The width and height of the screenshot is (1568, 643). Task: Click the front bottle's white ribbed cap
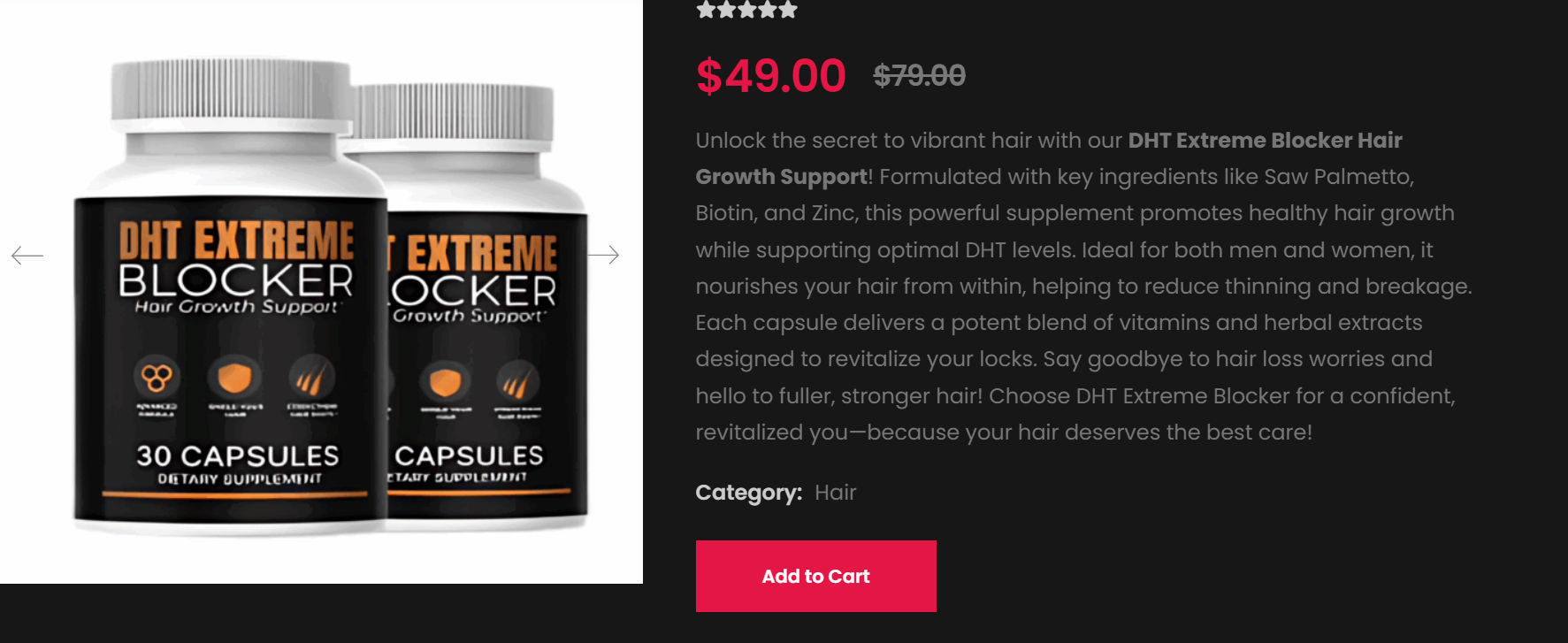231,90
